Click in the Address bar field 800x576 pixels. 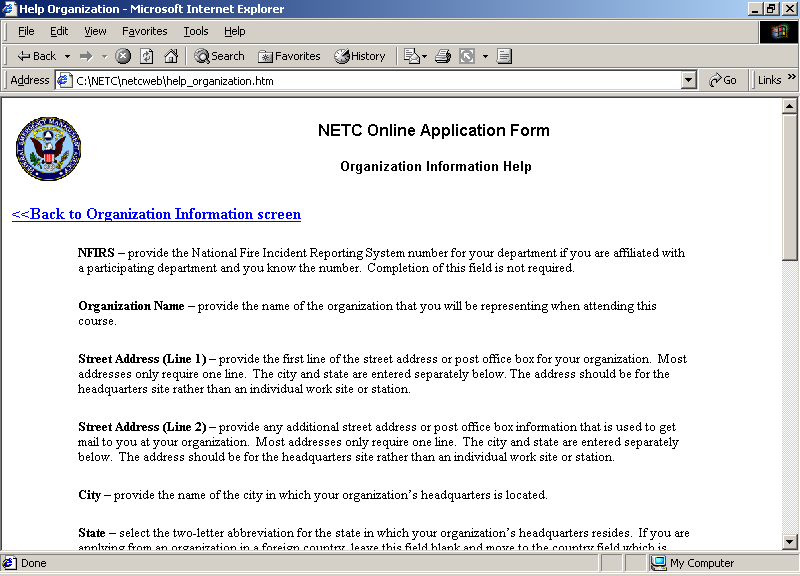(x=376, y=81)
